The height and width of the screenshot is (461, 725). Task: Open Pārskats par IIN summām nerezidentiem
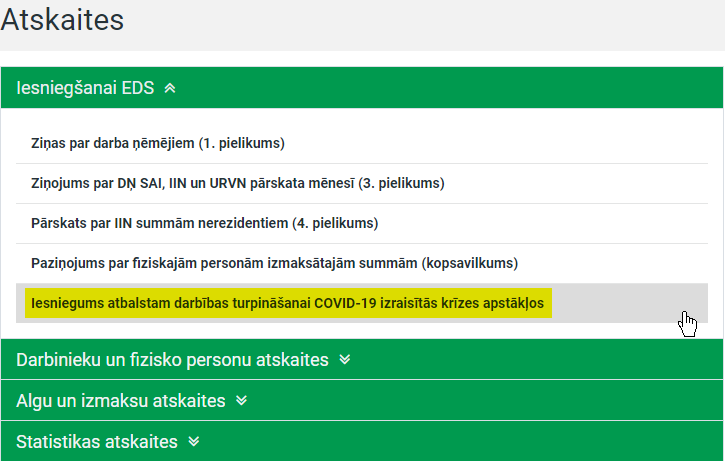pyautogui.click(x=362, y=223)
